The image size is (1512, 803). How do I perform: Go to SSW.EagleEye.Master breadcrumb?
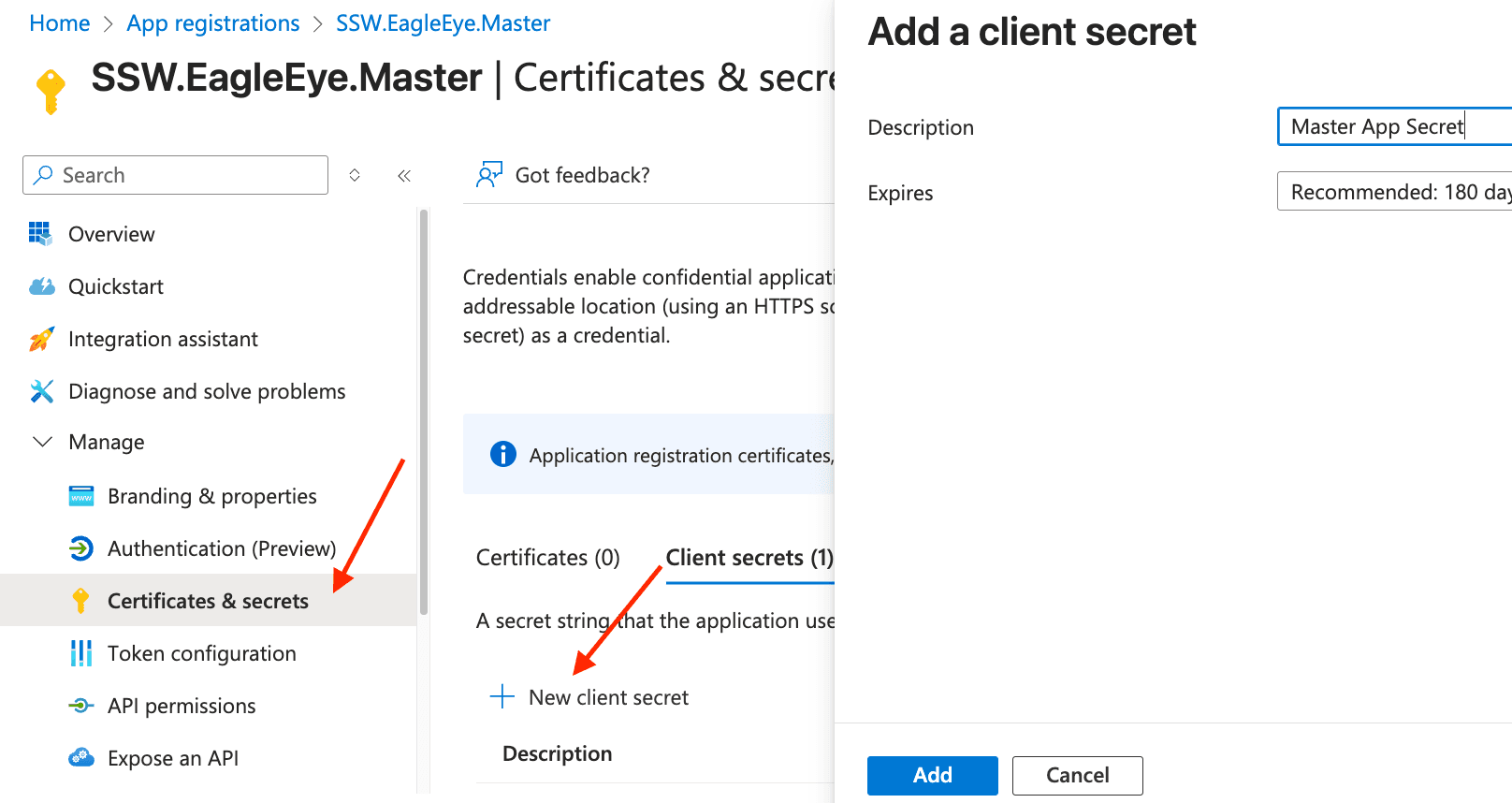(443, 23)
